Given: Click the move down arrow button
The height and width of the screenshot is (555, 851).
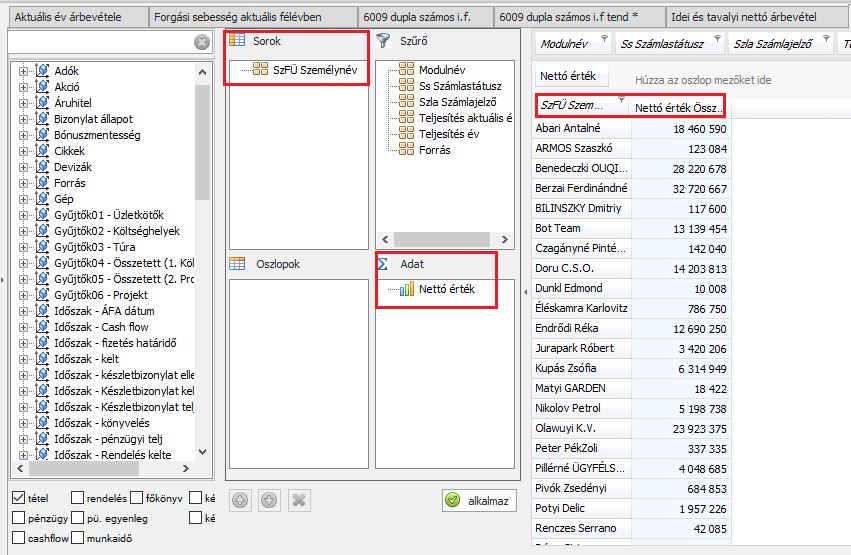Looking at the screenshot, I should [x=269, y=500].
